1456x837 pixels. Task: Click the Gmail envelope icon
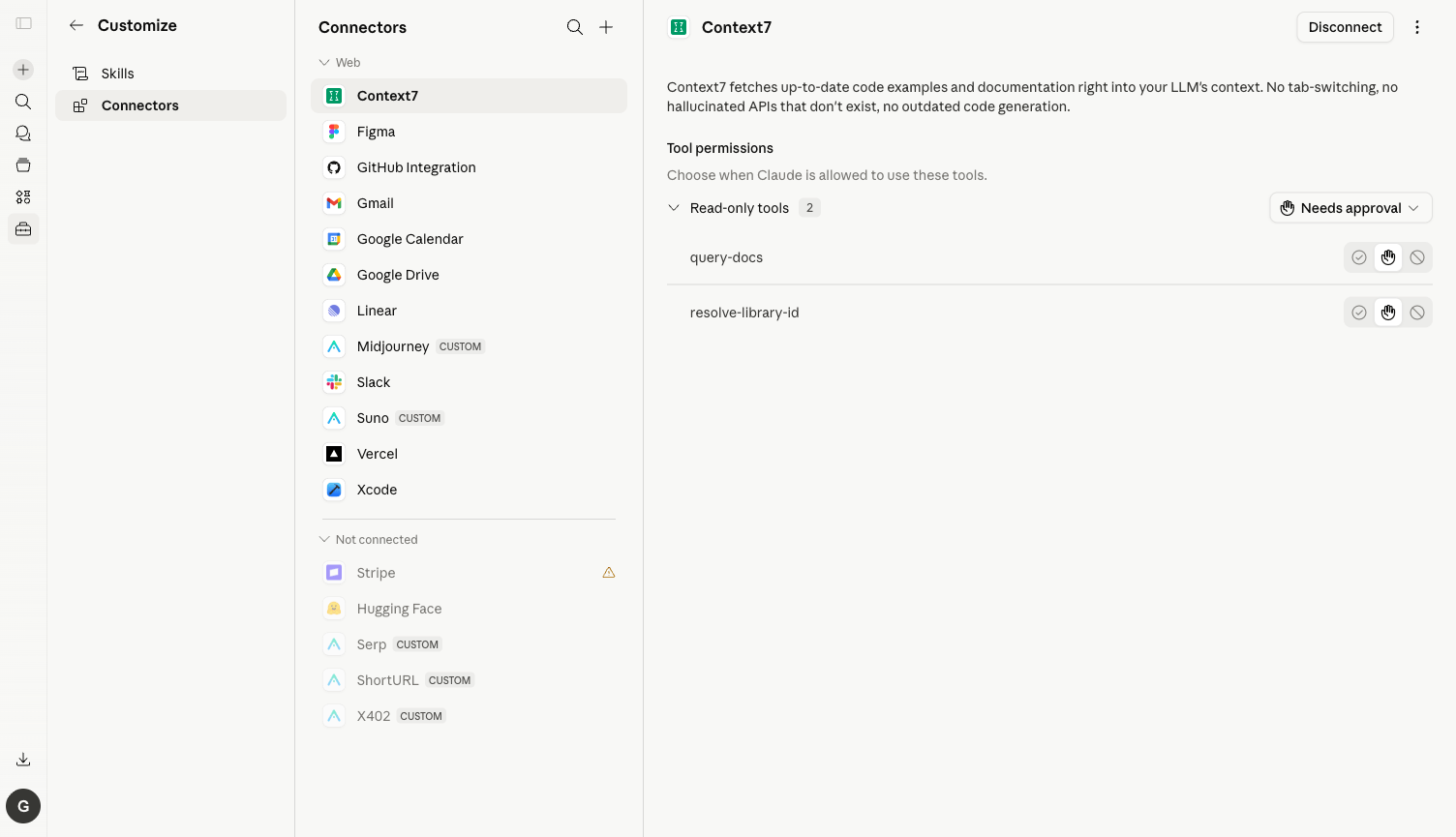point(334,203)
